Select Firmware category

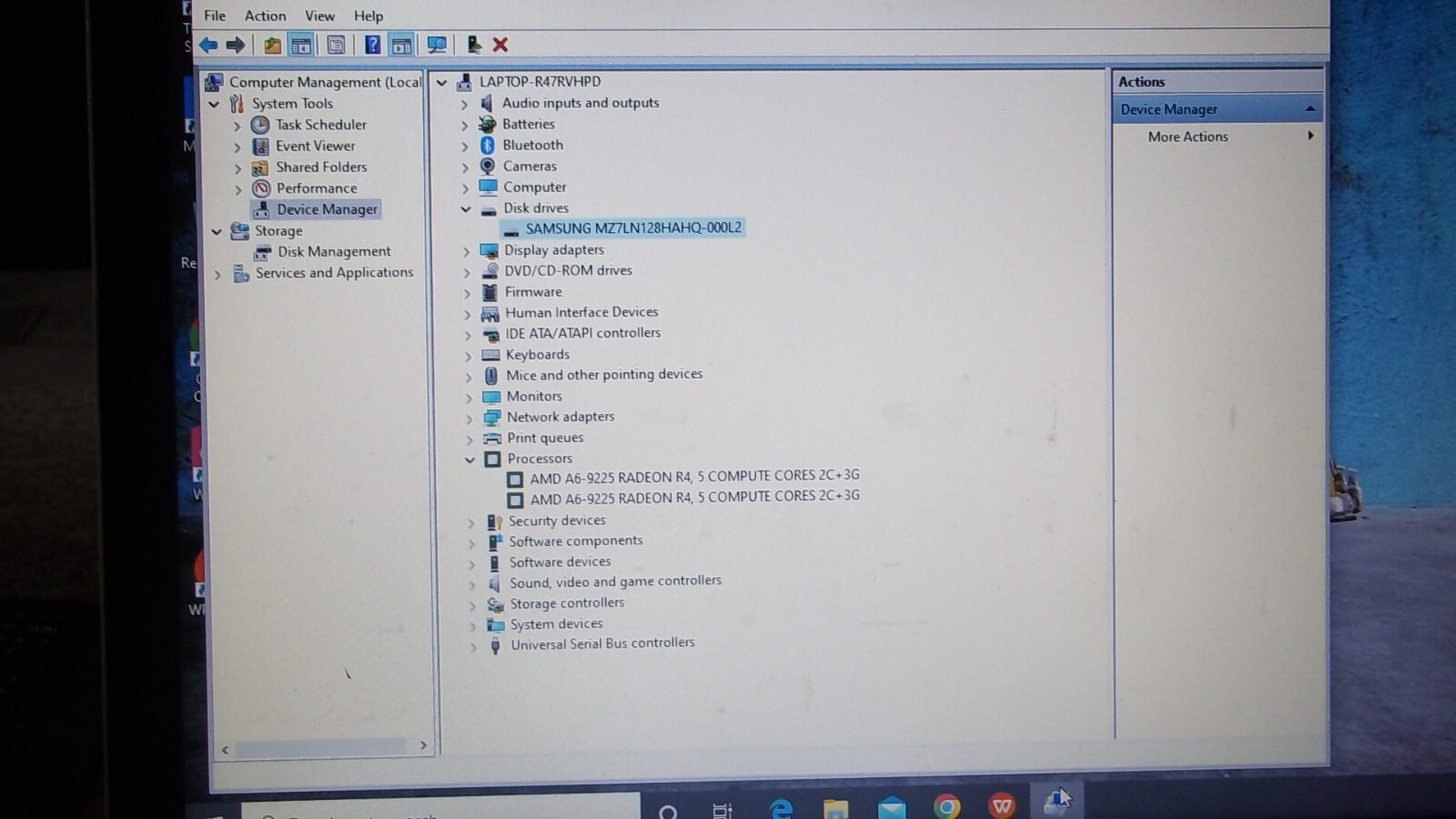pos(533,292)
